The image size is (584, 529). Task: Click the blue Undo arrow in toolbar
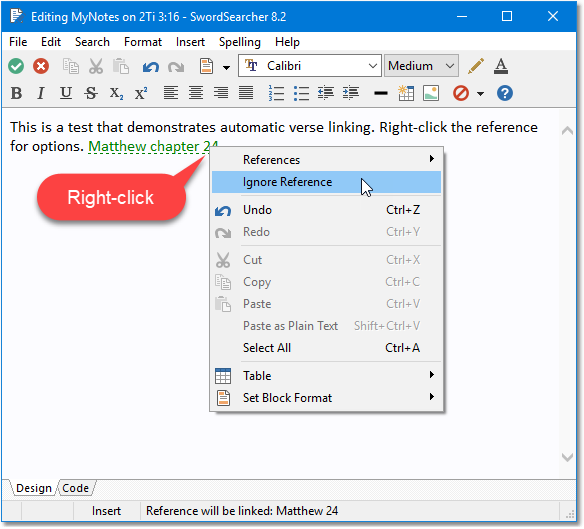(x=151, y=67)
